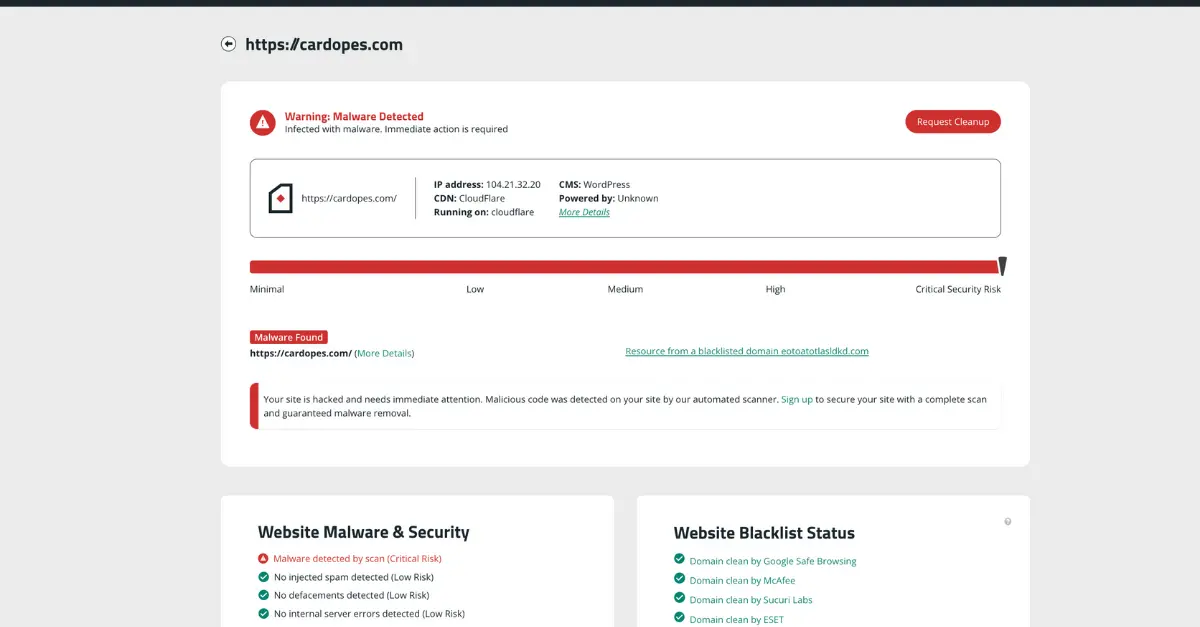1200x627 pixels.
Task: Click the Minimal risk label
Action: (267, 289)
